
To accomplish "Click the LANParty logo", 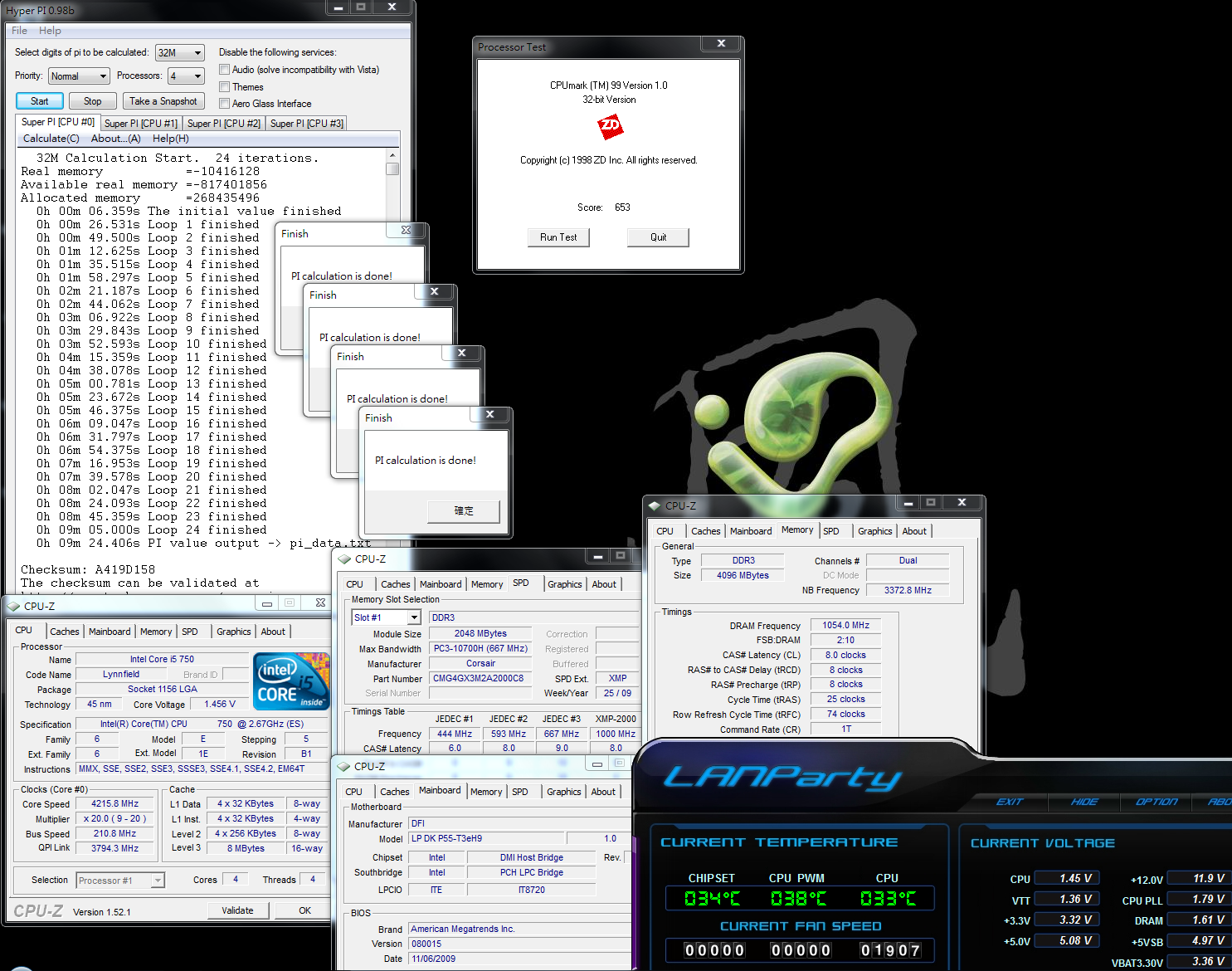I will [x=782, y=777].
